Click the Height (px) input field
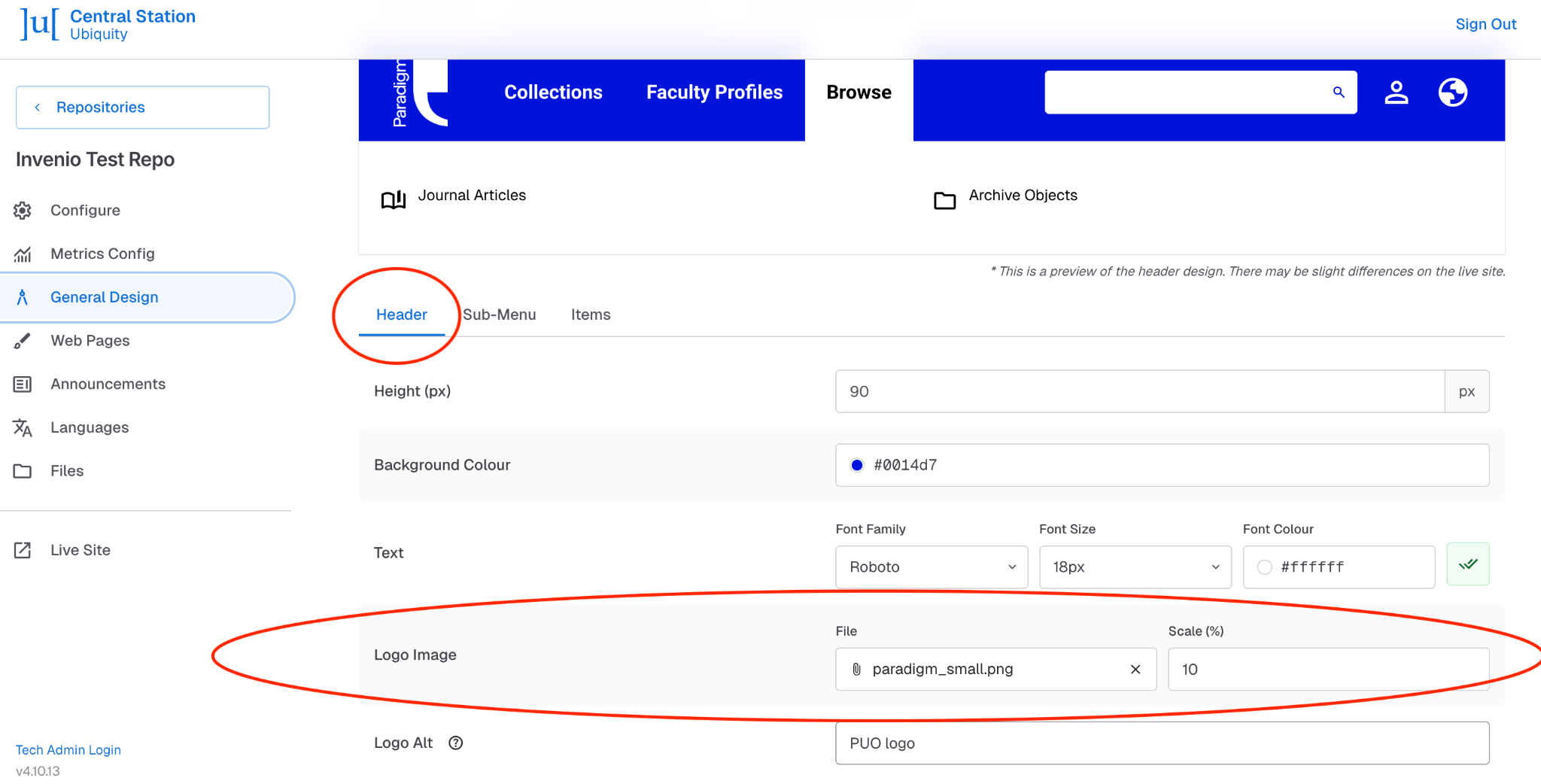 1140,391
